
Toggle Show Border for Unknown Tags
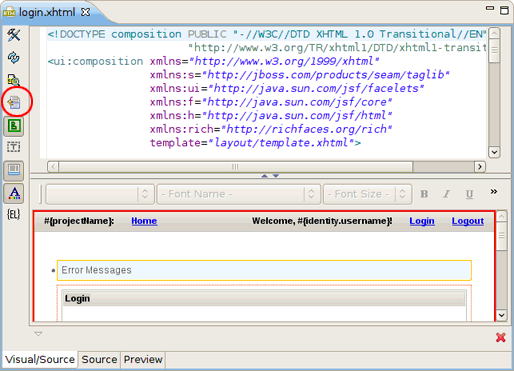pyautogui.click(x=14, y=126)
